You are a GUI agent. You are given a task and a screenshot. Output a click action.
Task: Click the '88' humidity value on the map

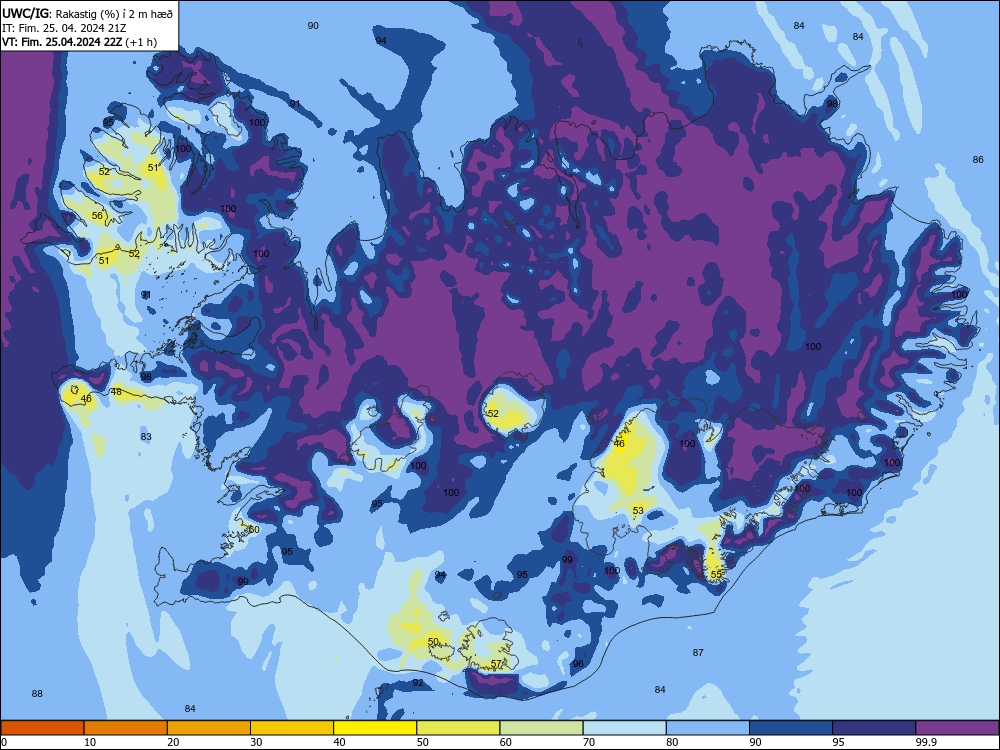(37, 693)
